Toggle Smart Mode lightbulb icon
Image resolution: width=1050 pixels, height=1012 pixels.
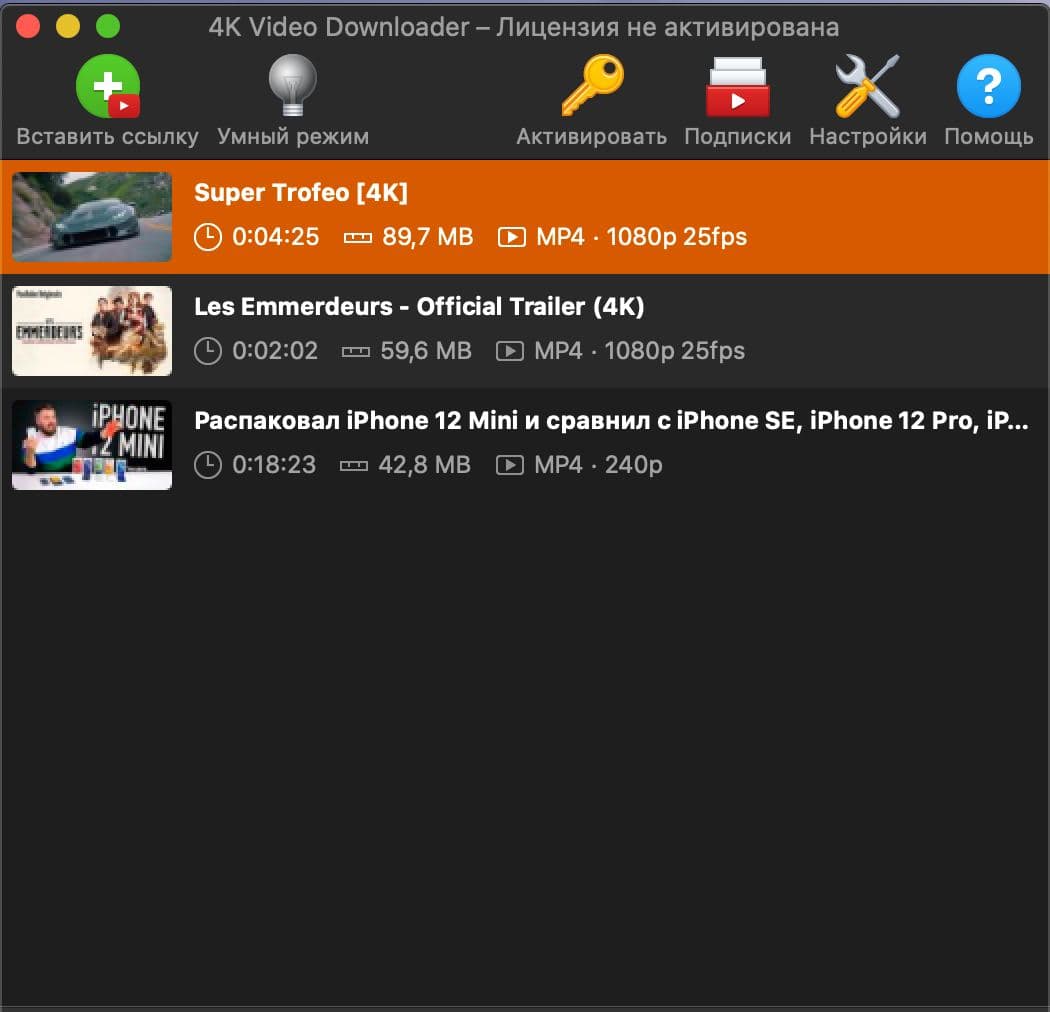coord(293,86)
